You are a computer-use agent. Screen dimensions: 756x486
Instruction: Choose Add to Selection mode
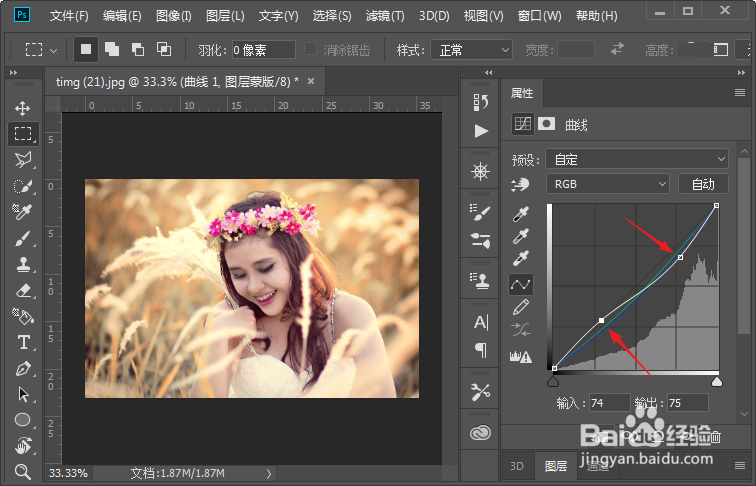click(112, 49)
